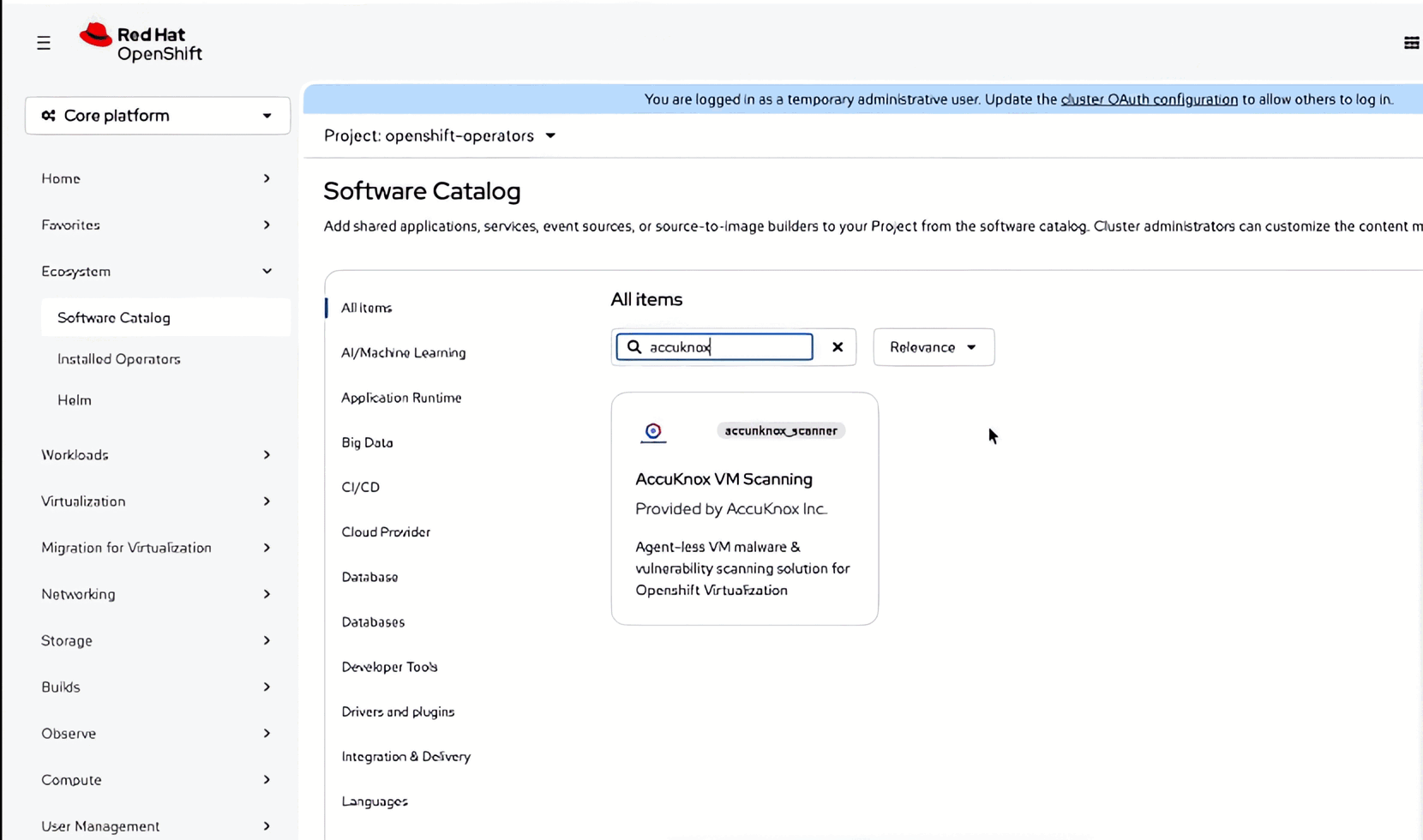This screenshot has width=1423, height=840.
Task: Click the catalog search input field
Action: [x=715, y=347]
